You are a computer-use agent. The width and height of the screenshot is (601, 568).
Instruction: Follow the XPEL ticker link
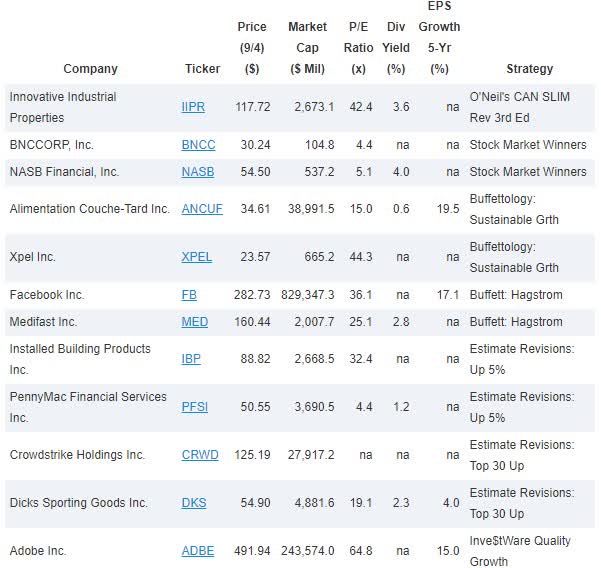click(x=196, y=257)
